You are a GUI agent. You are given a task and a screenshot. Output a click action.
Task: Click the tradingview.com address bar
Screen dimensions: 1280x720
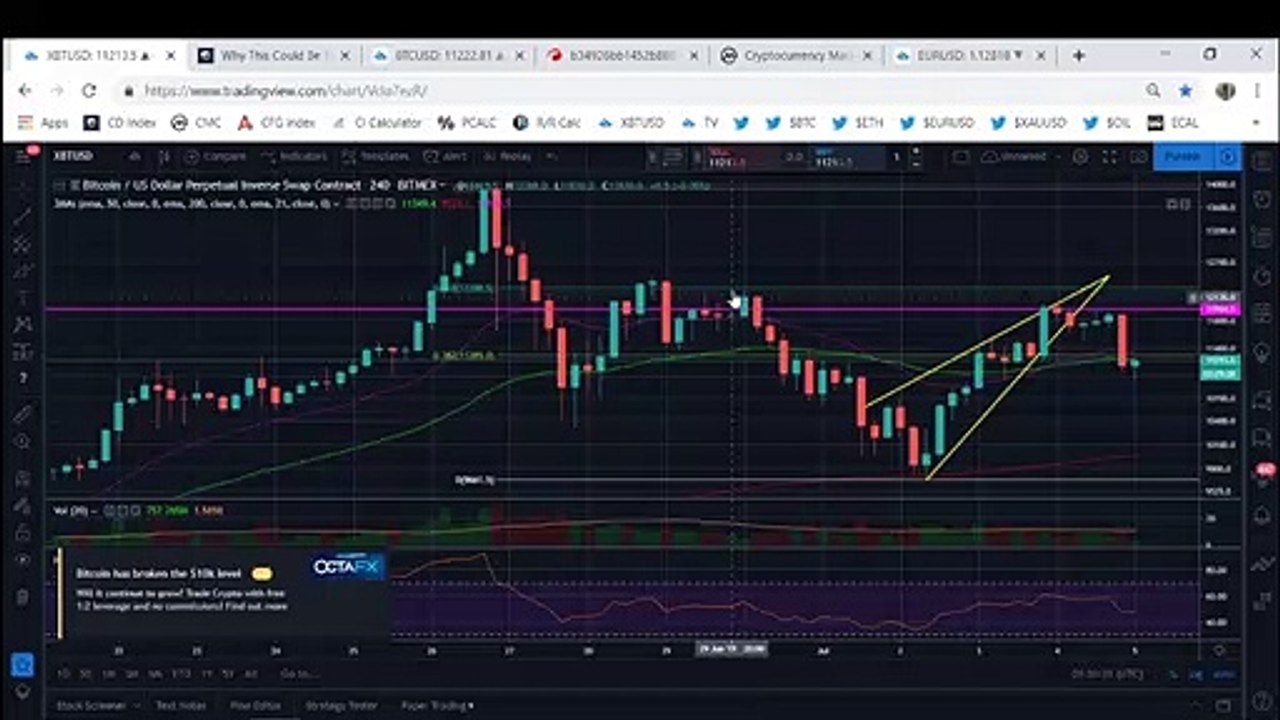point(630,90)
